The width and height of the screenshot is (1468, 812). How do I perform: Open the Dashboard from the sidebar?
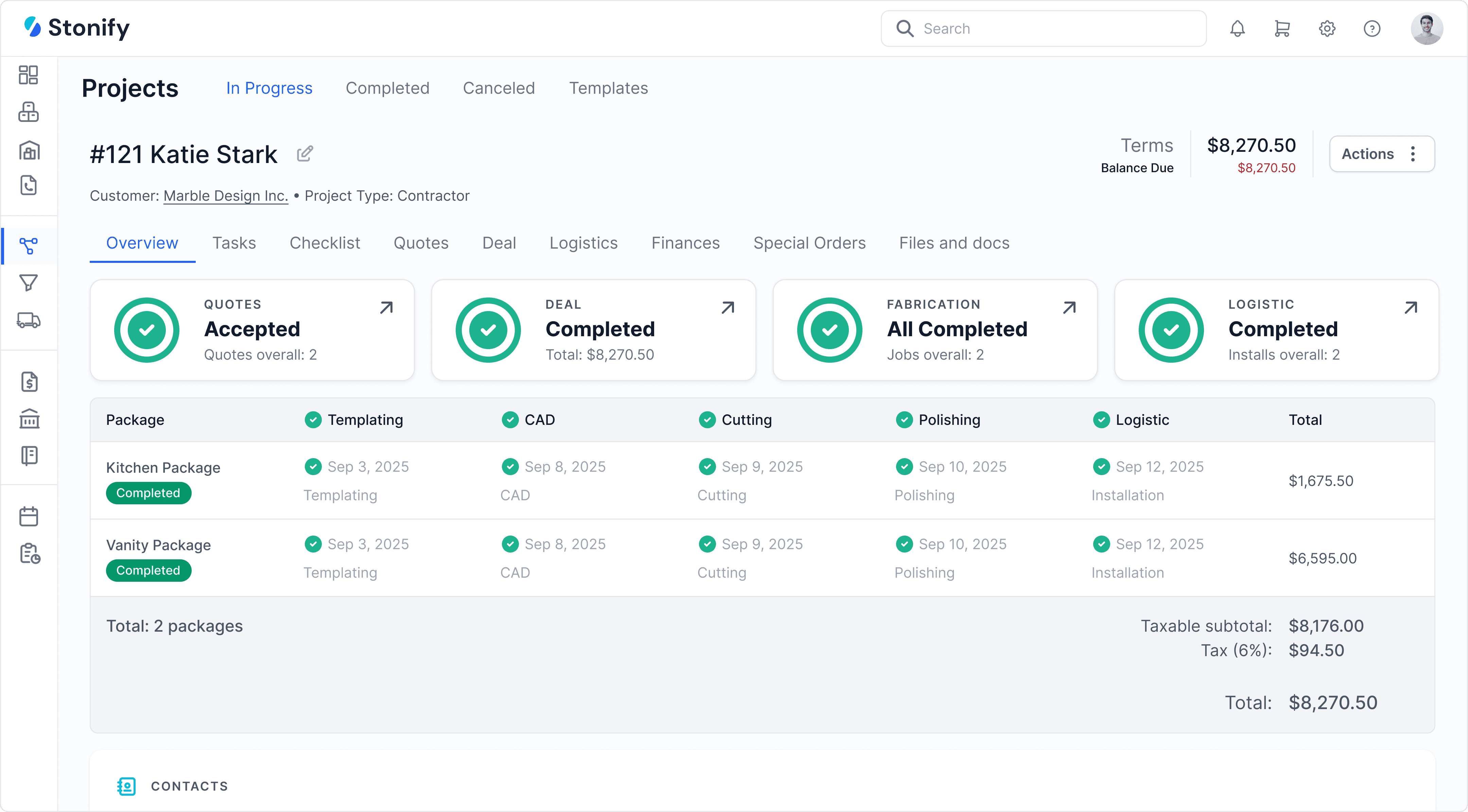[28, 75]
